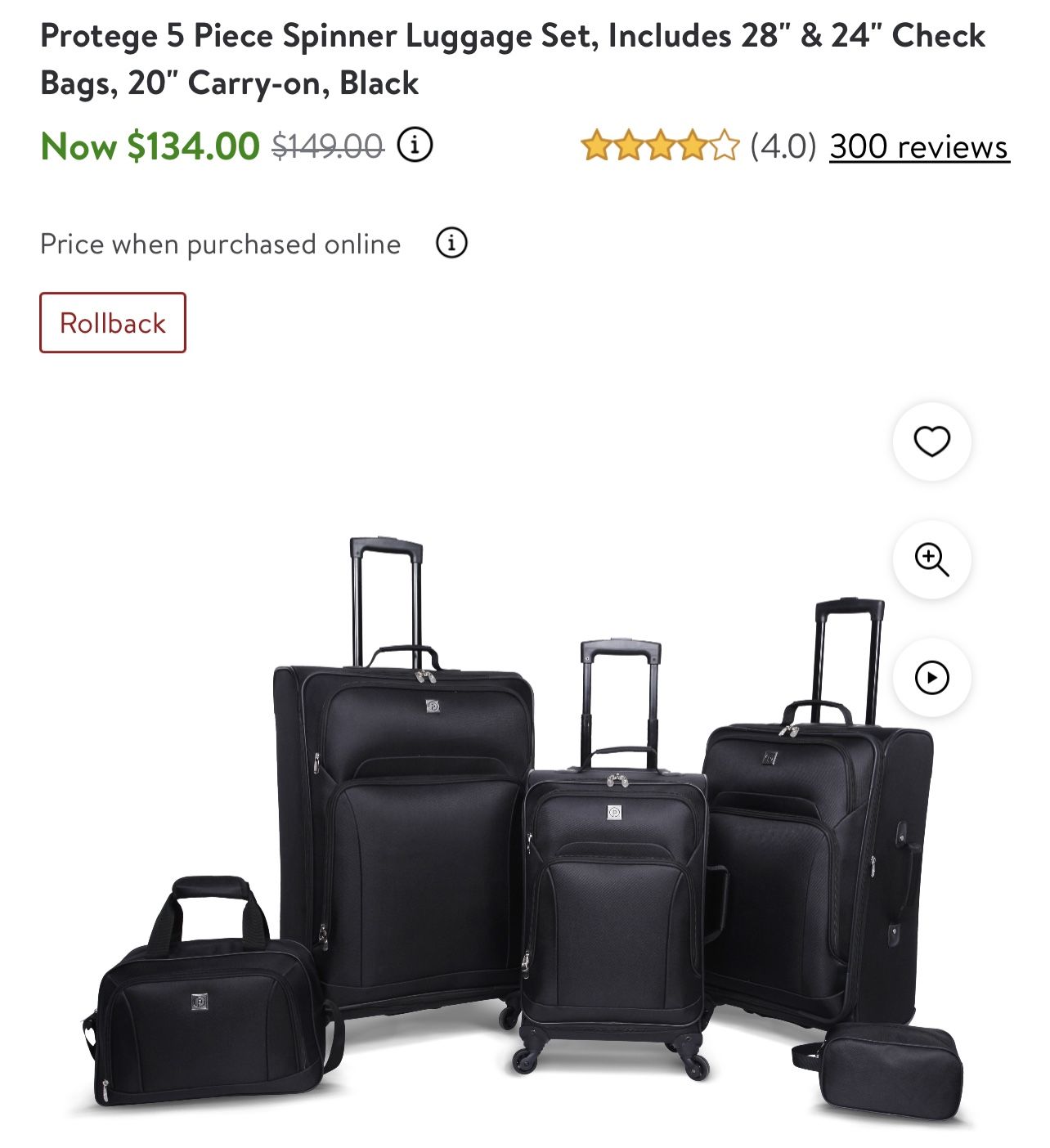Open the magnifier zoom image icon

click(931, 559)
